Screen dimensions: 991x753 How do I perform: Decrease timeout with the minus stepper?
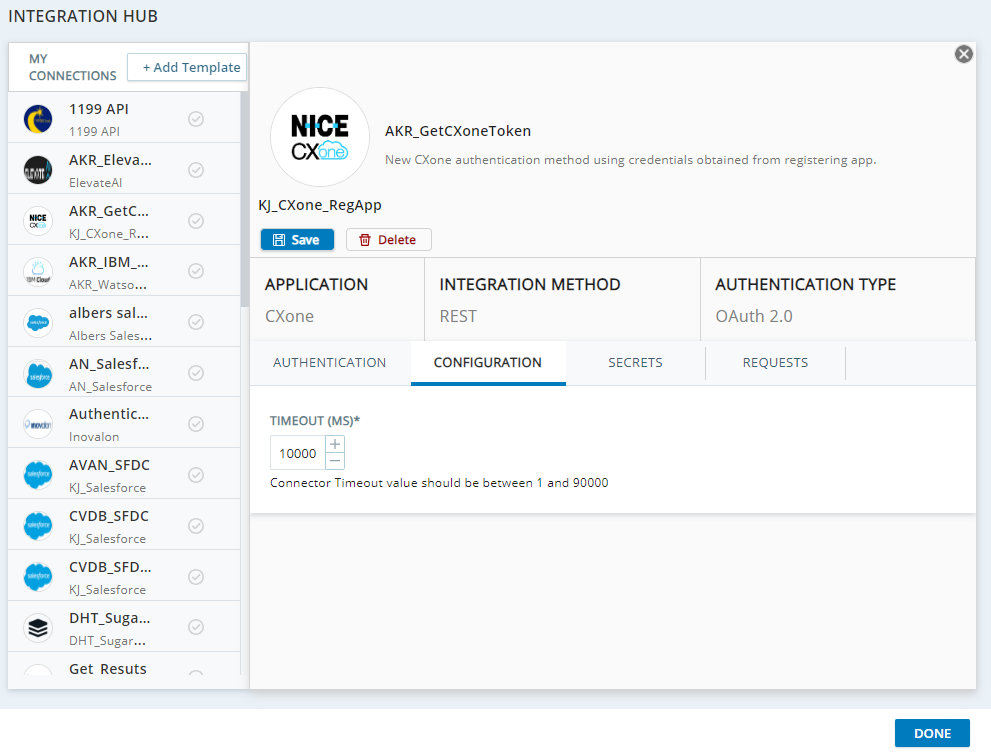coord(335,461)
